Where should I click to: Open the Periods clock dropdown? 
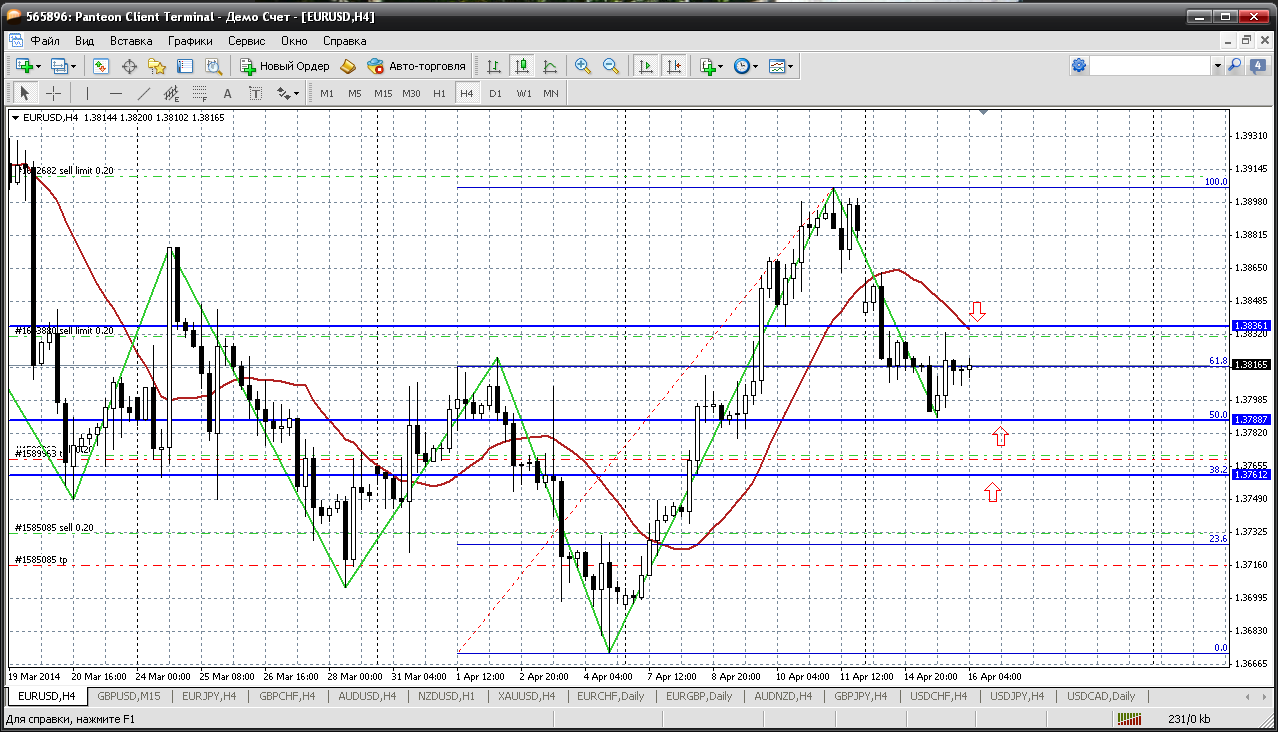tap(746, 66)
